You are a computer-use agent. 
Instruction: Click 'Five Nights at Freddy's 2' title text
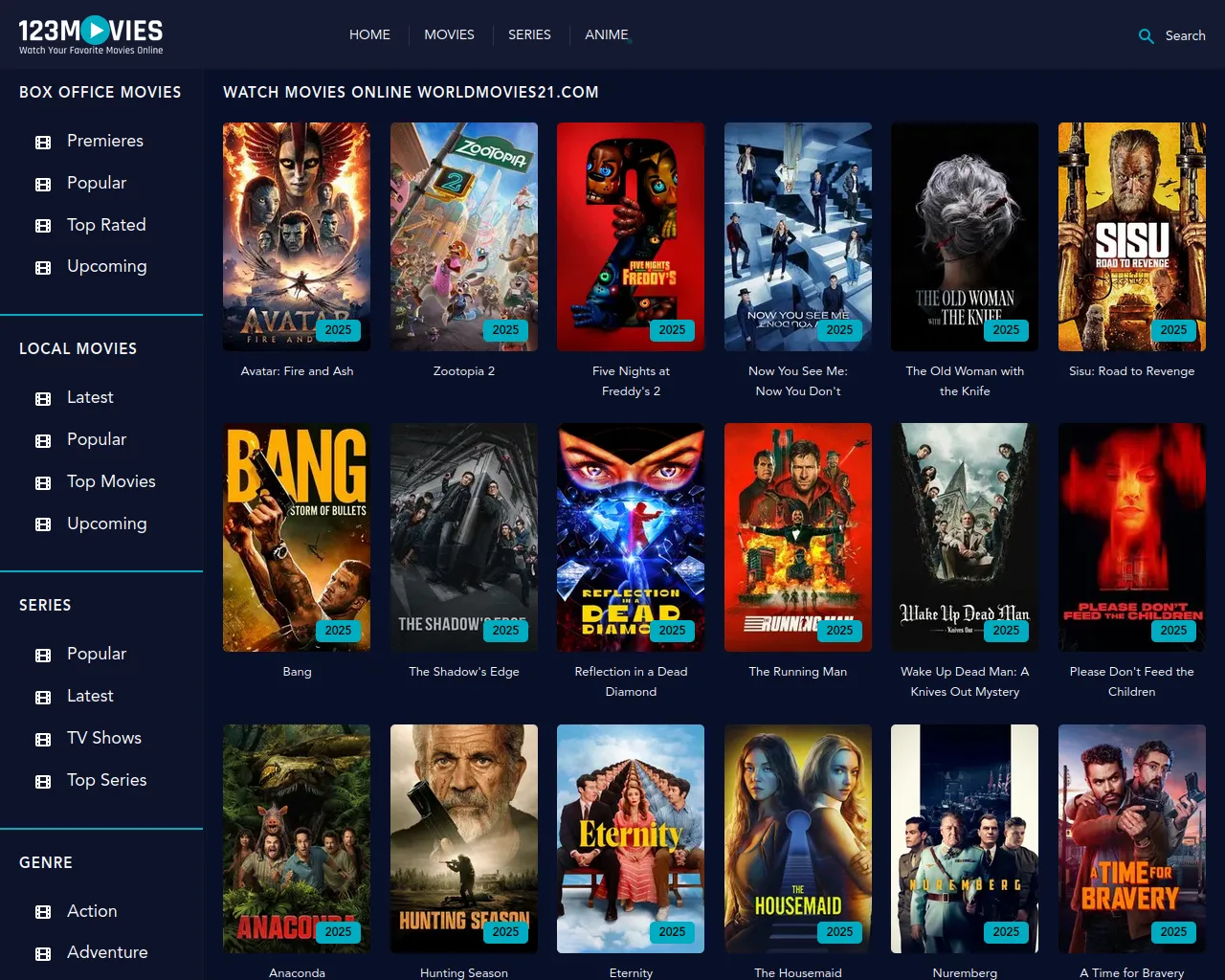[x=631, y=381]
